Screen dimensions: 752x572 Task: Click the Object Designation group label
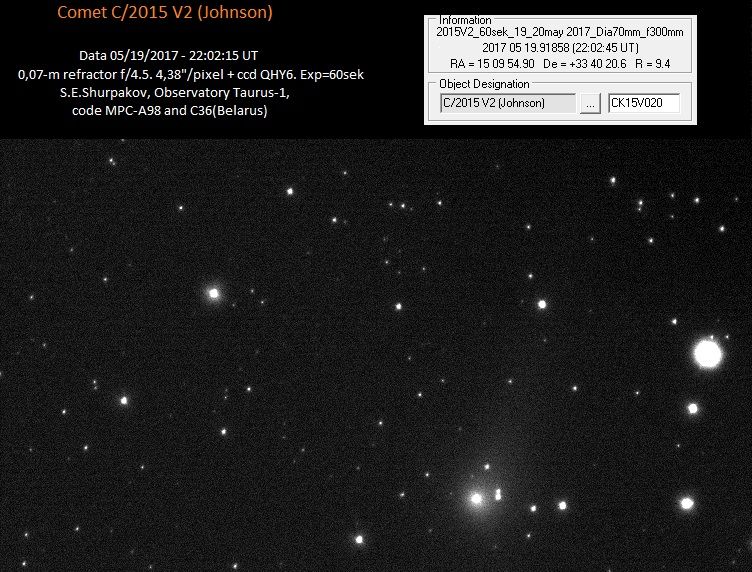(x=482, y=83)
